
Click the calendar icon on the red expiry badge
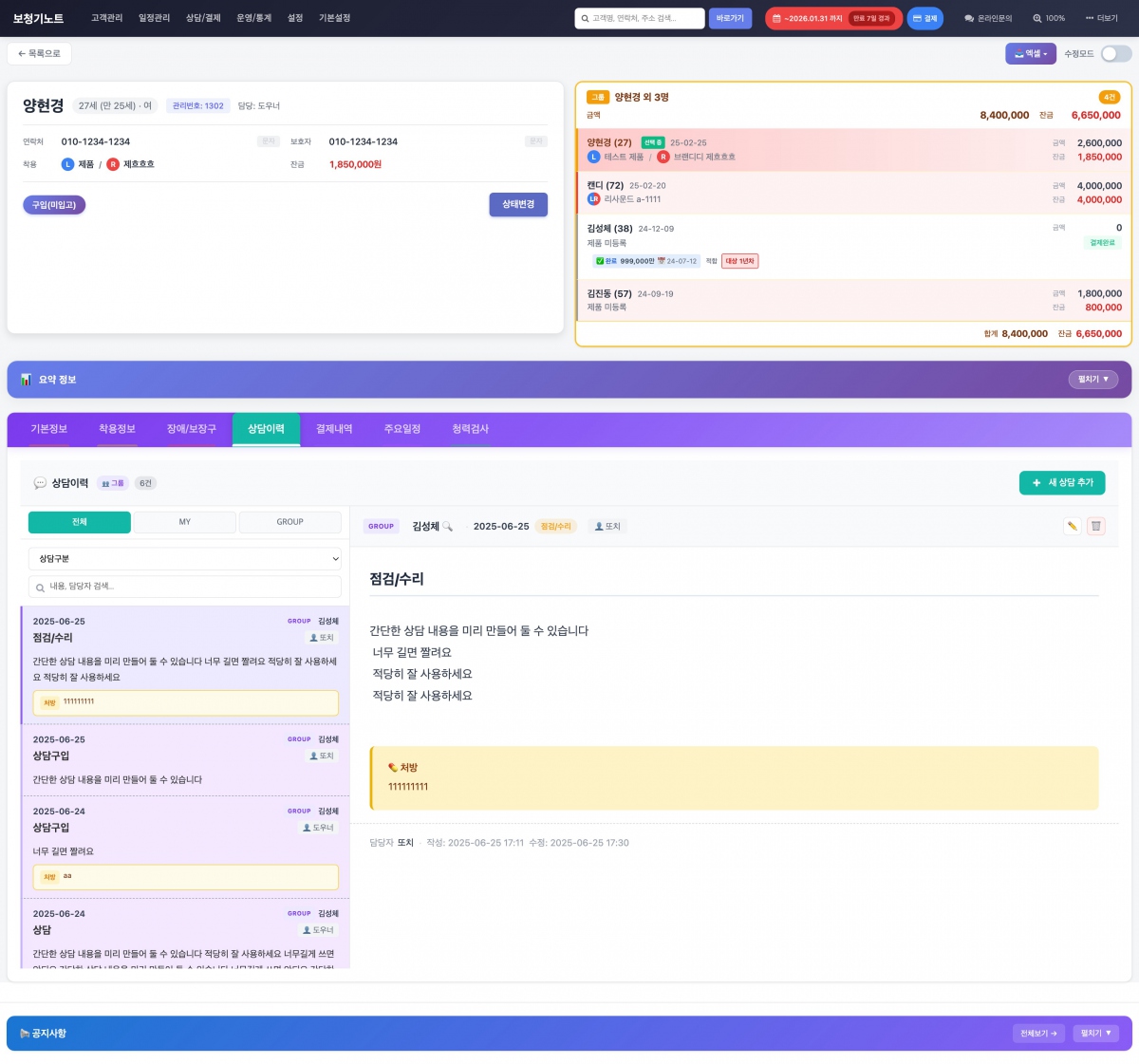[x=776, y=19]
